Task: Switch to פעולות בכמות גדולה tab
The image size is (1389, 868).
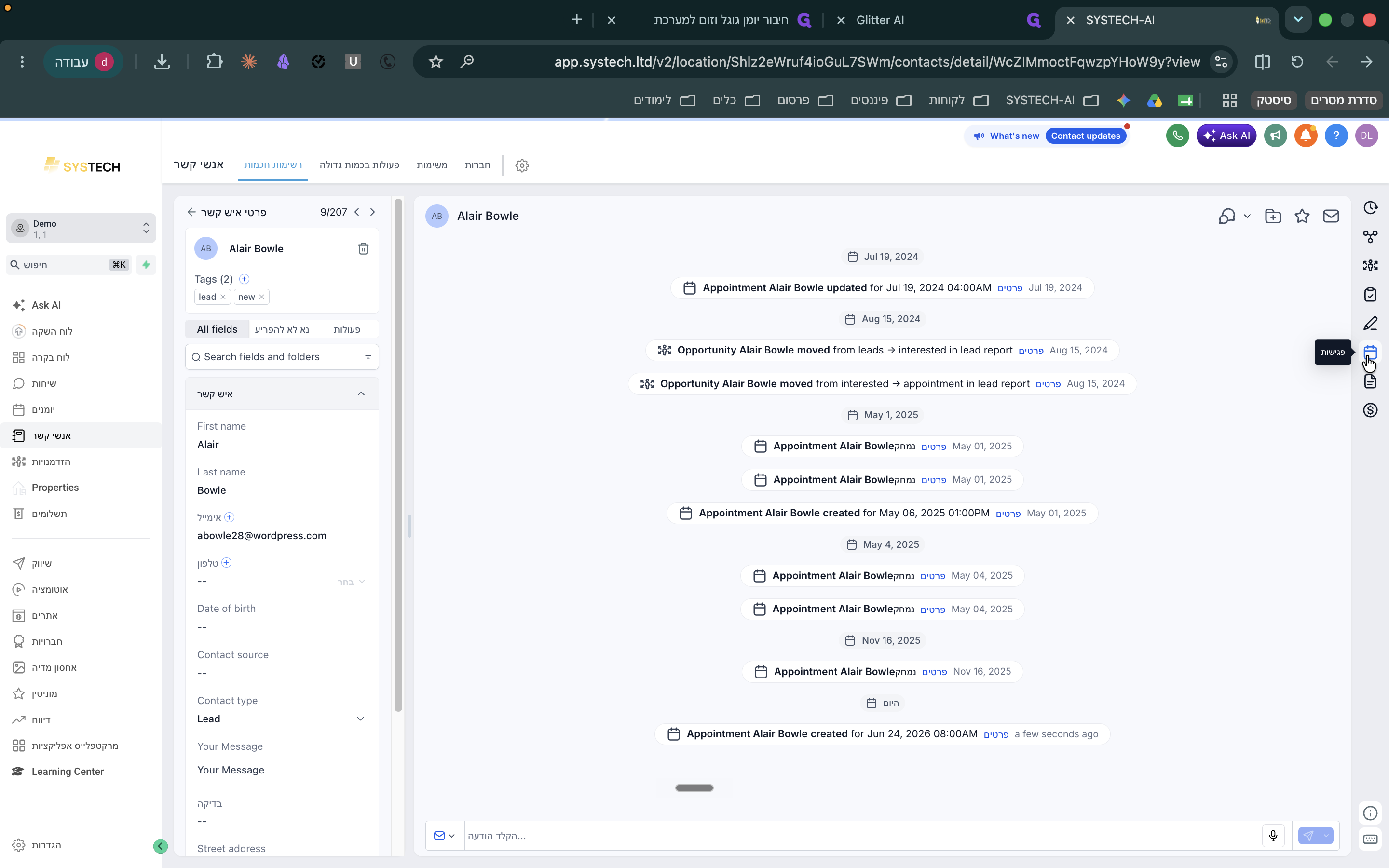Action: click(x=359, y=165)
